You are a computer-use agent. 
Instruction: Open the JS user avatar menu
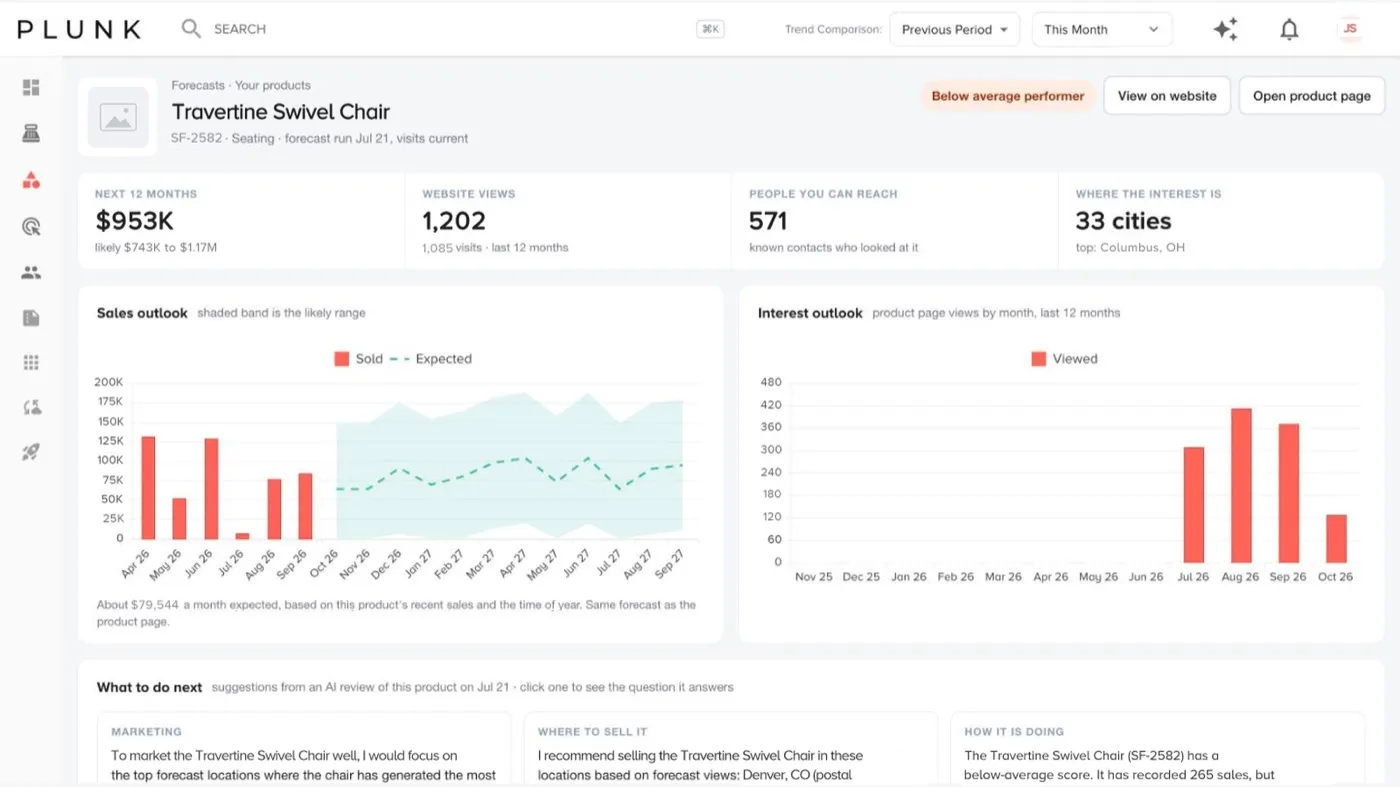coord(1350,29)
